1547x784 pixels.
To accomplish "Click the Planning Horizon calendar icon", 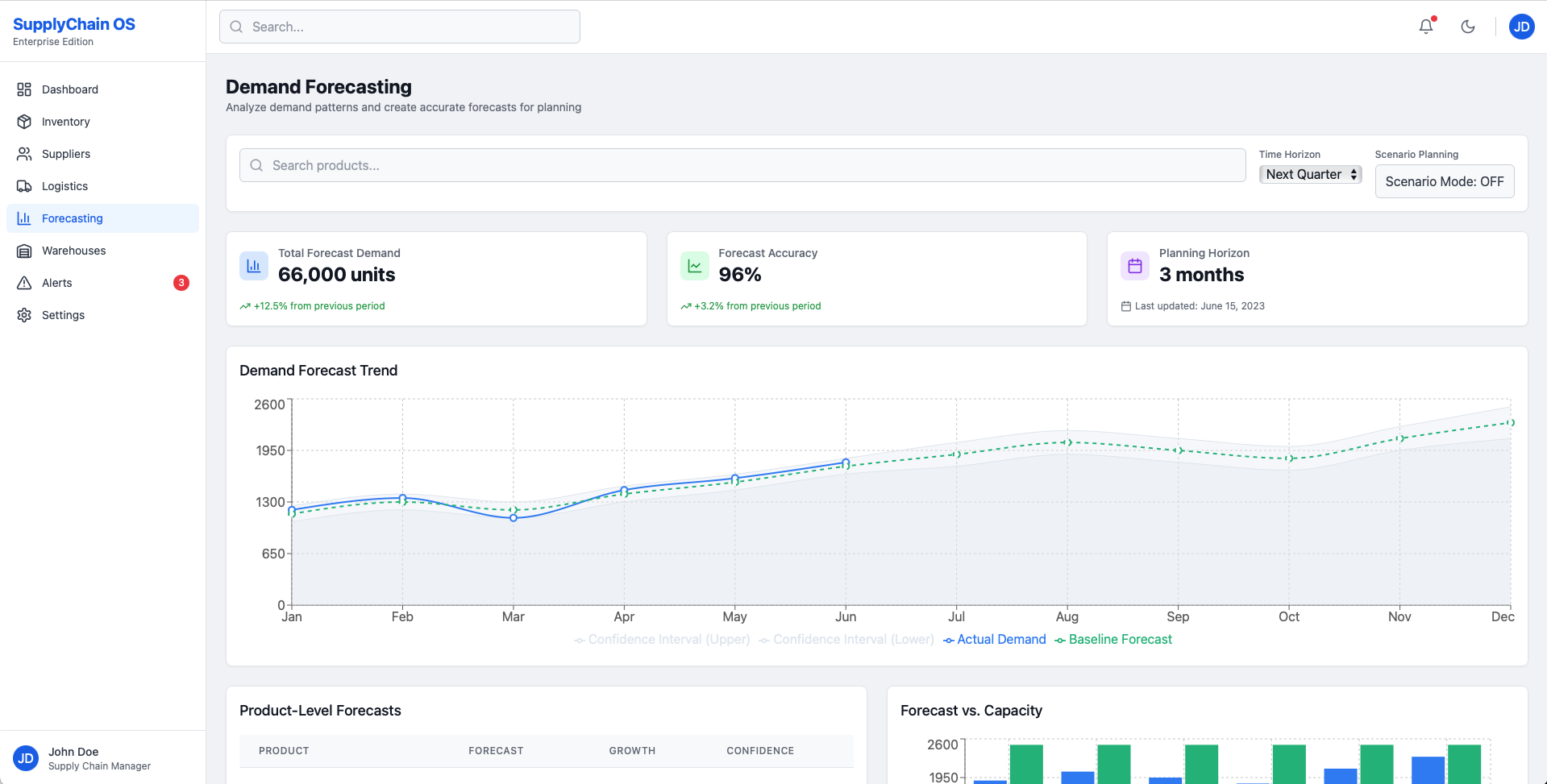I will (1134, 266).
